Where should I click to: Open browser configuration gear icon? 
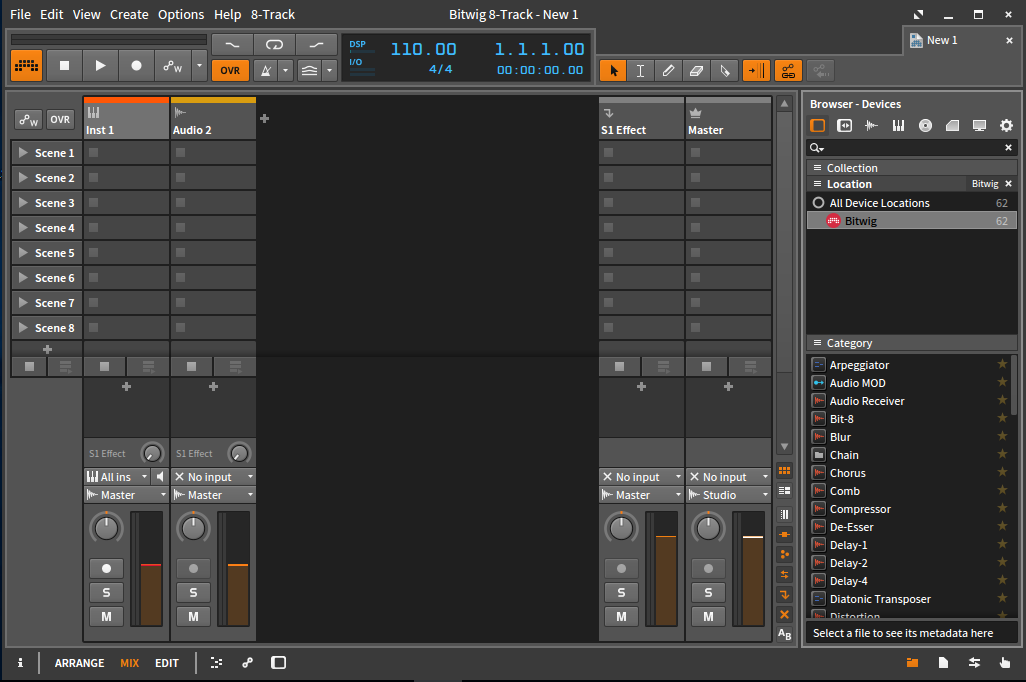1006,126
